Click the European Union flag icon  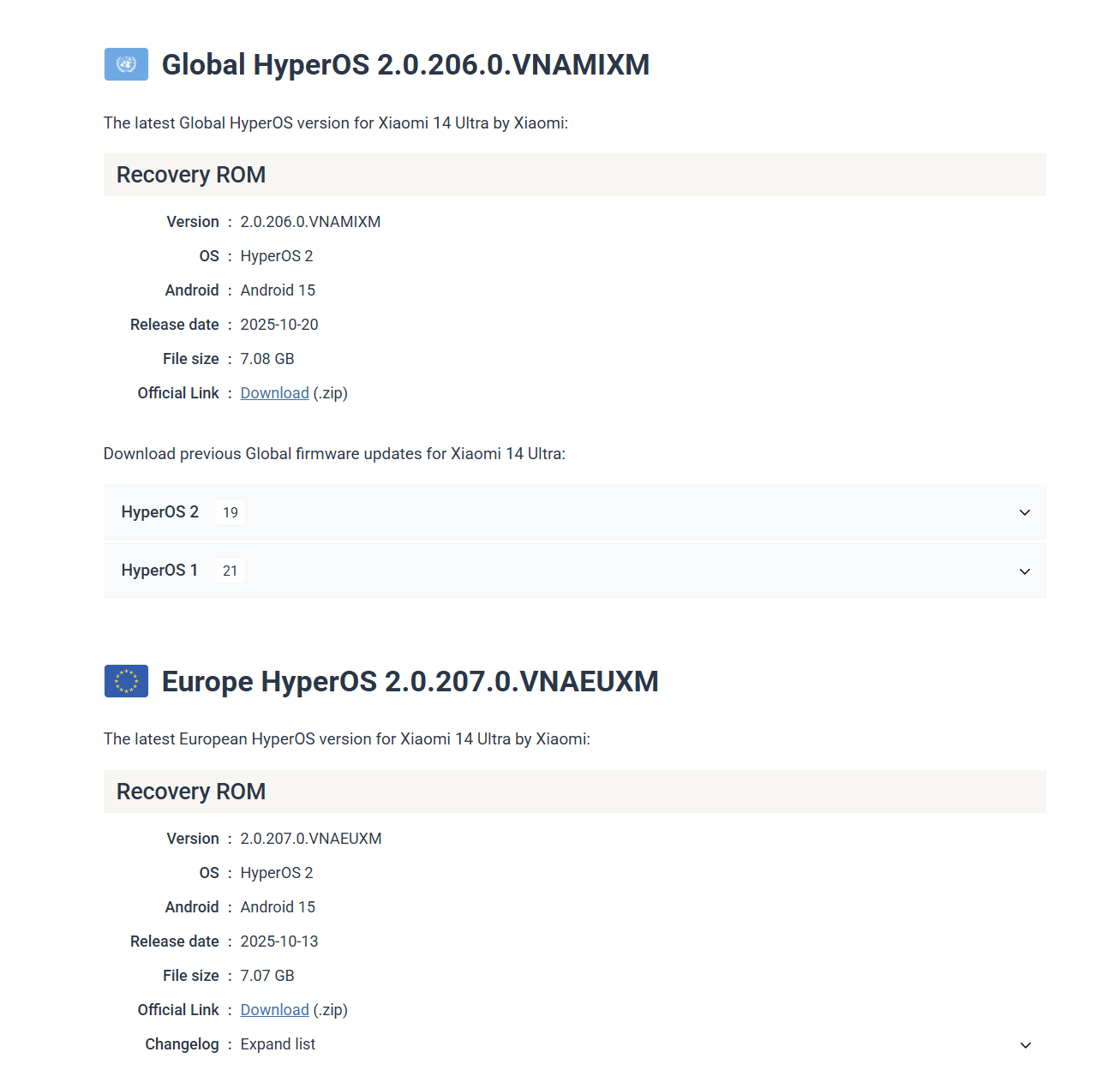click(x=126, y=681)
